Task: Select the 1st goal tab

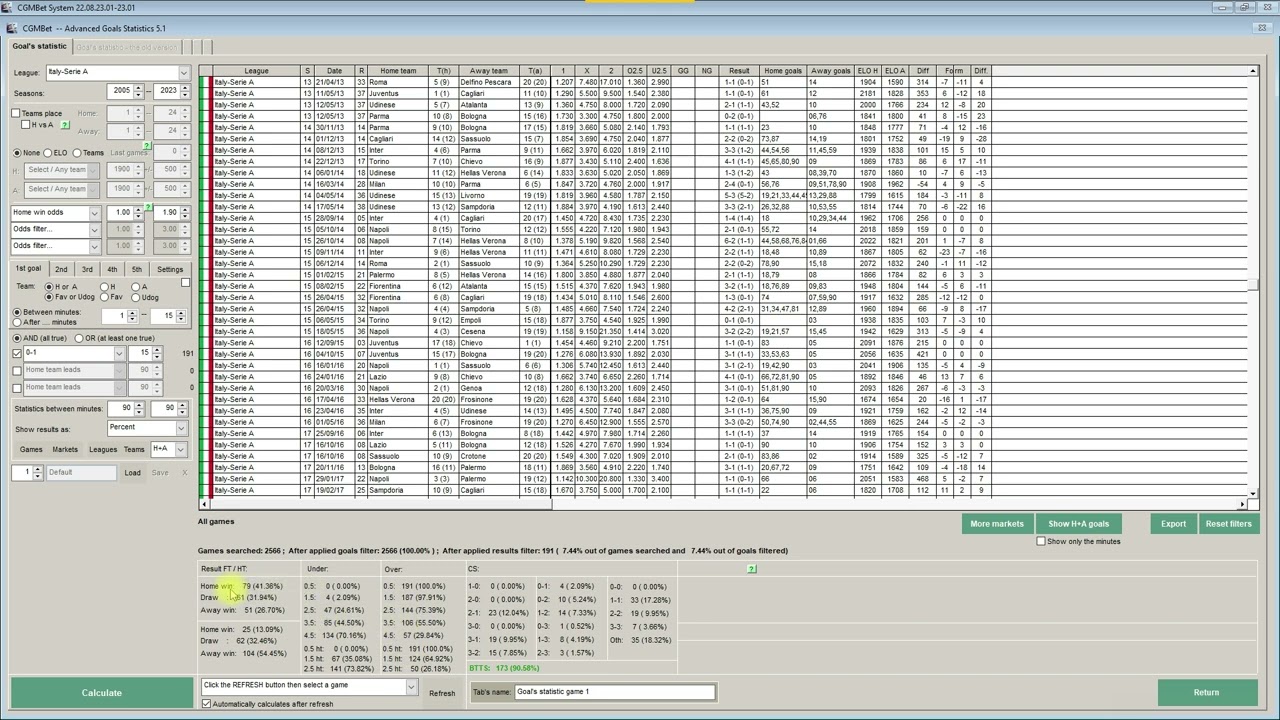Action: click(x=28, y=269)
